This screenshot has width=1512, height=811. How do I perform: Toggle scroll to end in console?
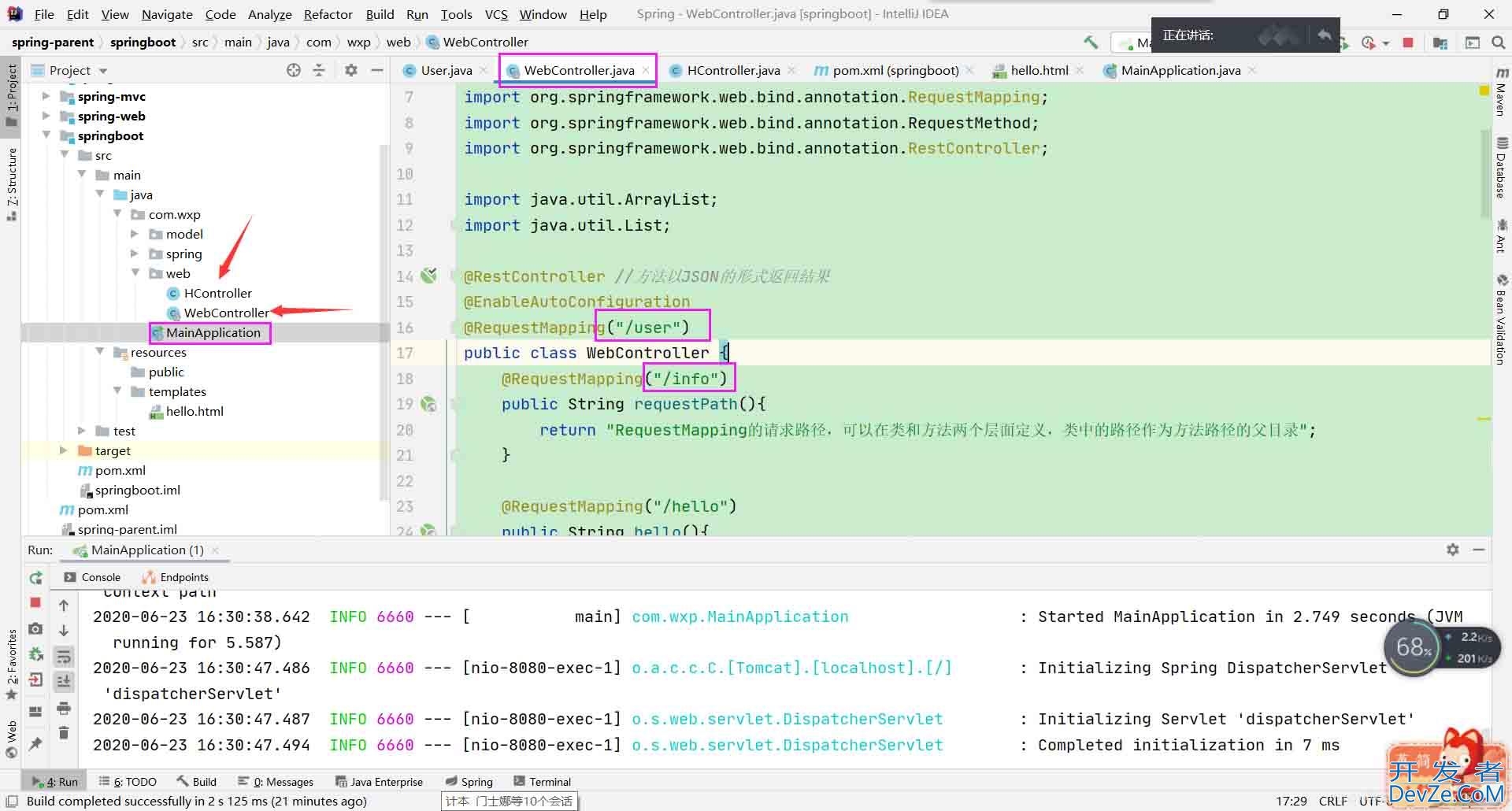[x=64, y=681]
